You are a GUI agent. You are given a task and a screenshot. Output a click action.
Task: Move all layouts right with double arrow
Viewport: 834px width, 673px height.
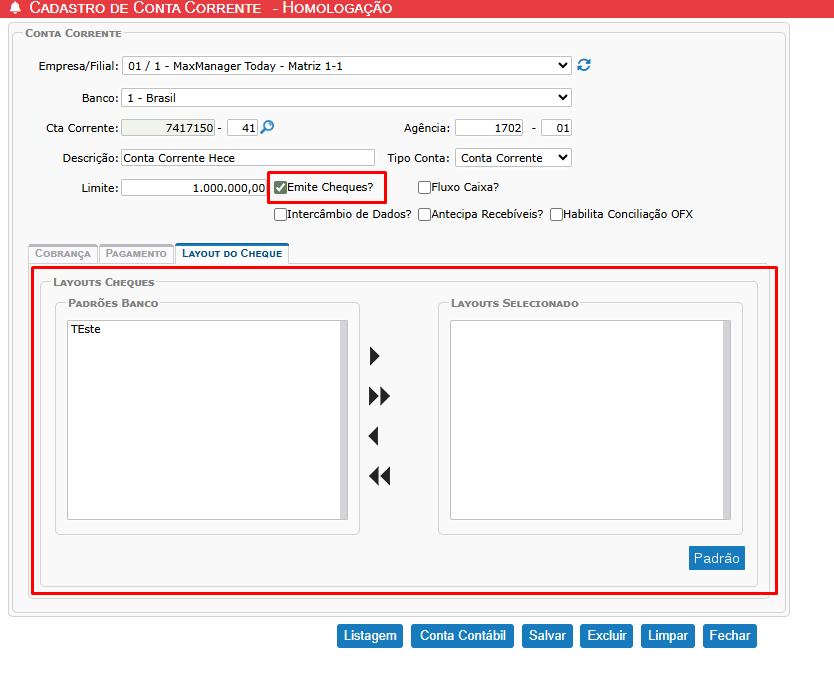(379, 397)
